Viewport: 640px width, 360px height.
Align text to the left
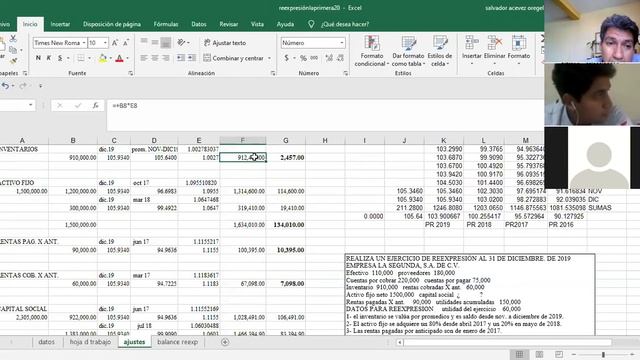[x=144, y=58]
